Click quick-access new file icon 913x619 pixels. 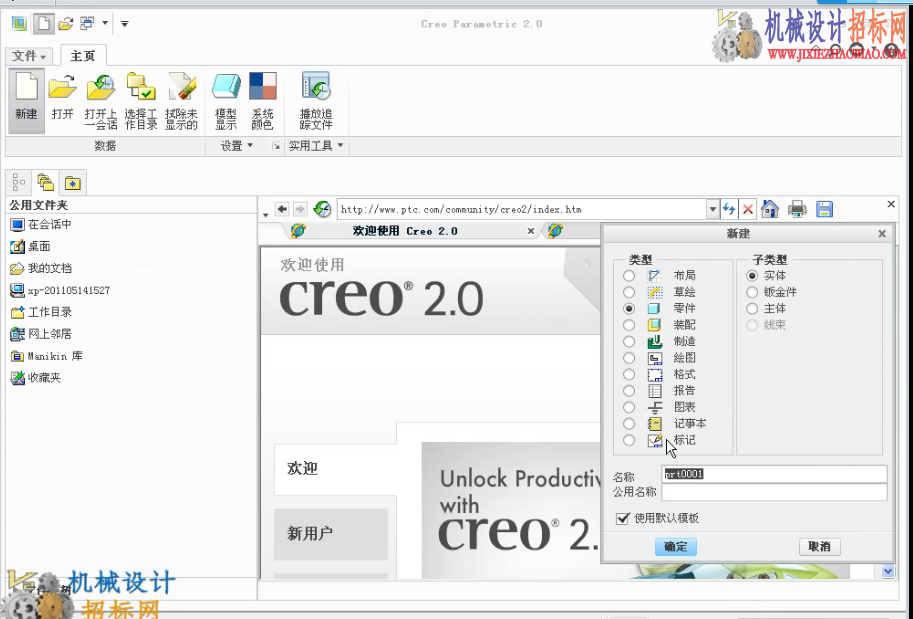coord(43,23)
